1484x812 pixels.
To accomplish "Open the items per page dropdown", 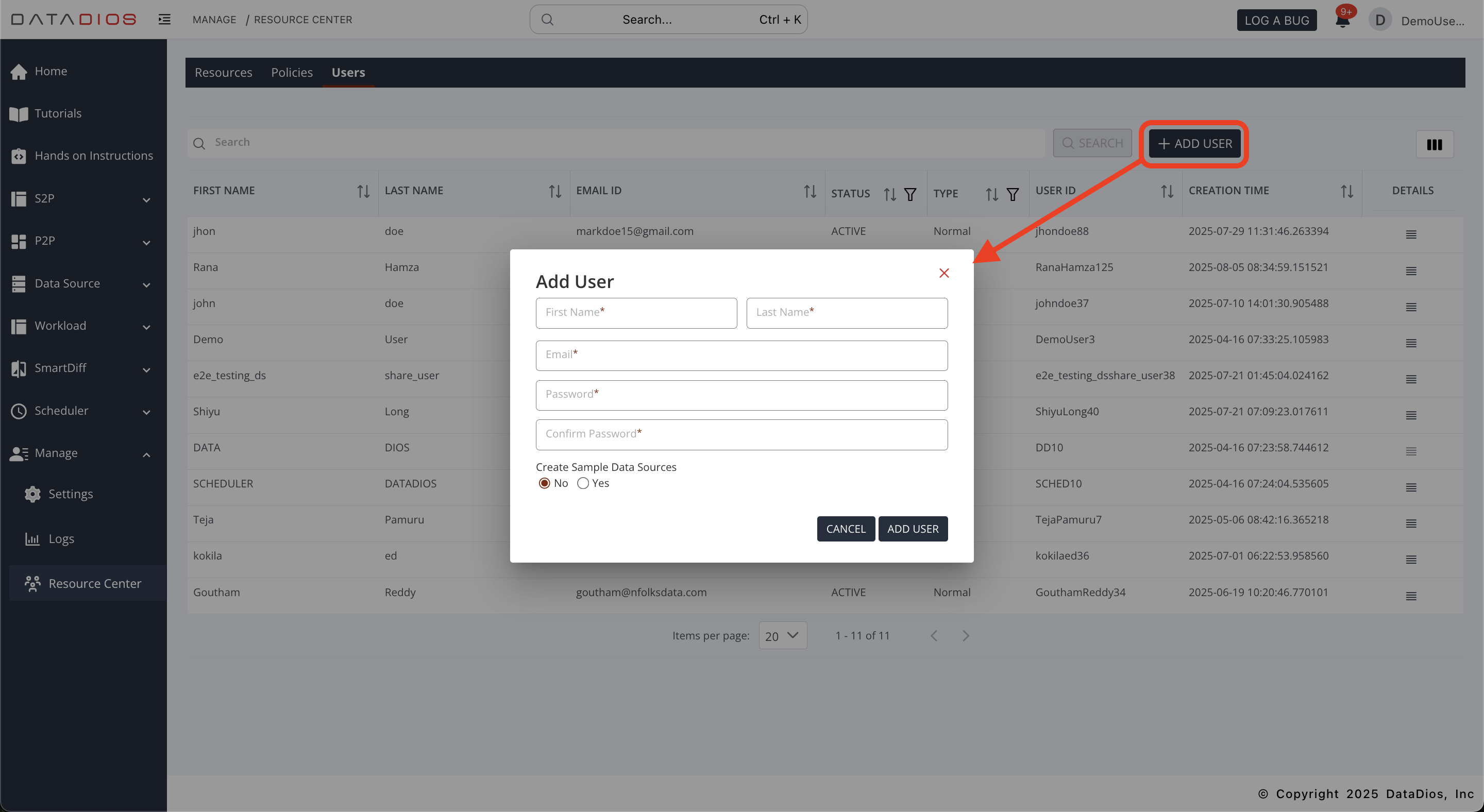I will coord(782,635).
